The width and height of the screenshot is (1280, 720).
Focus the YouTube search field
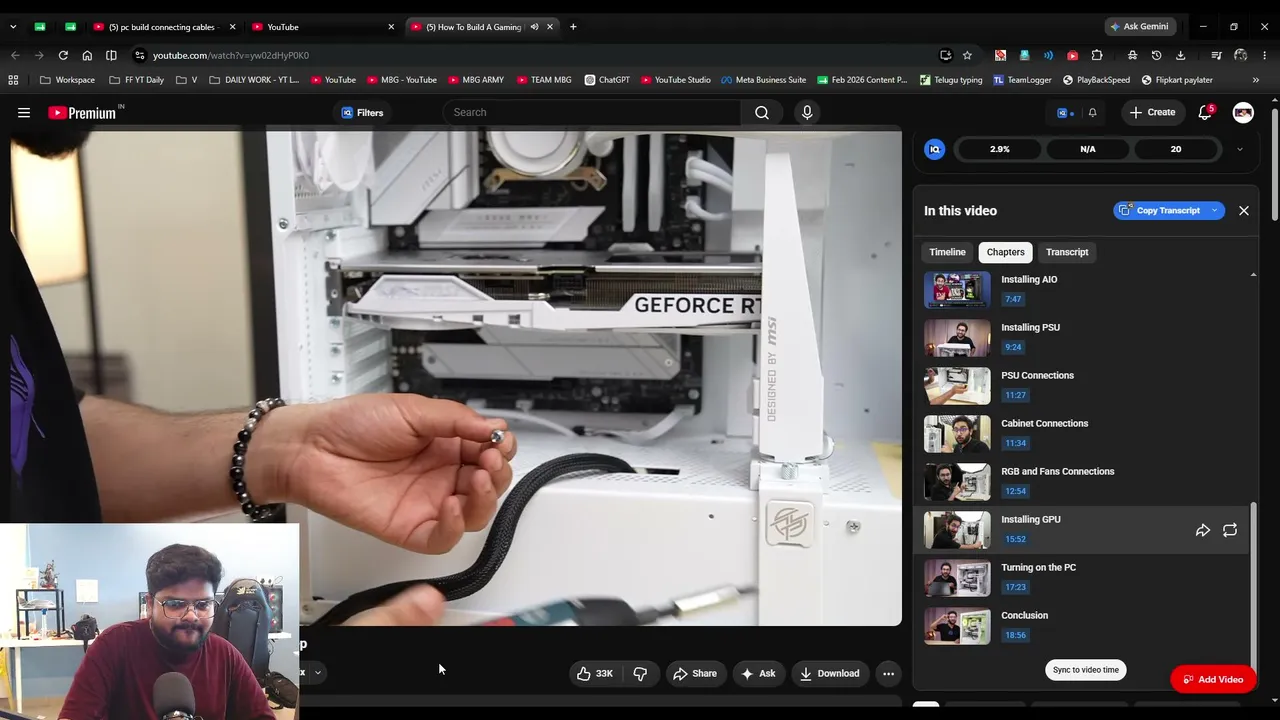pos(592,113)
